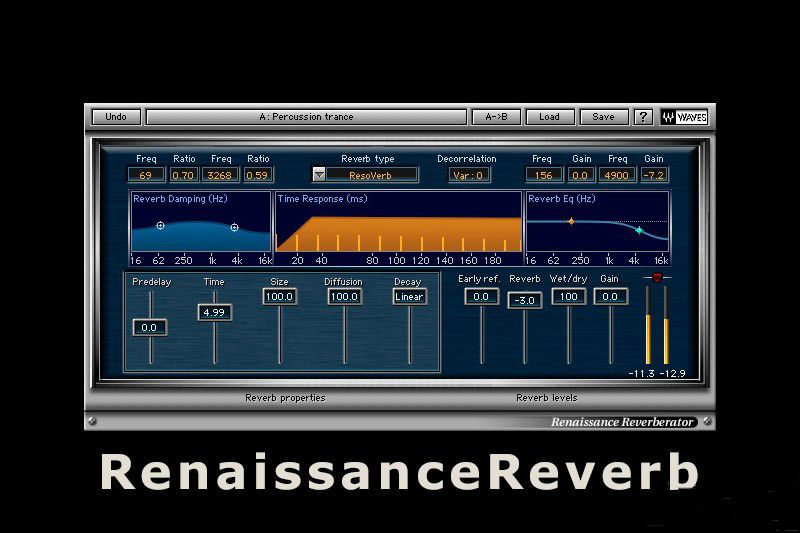Click the Time Response (ms) title

[x=322, y=199]
